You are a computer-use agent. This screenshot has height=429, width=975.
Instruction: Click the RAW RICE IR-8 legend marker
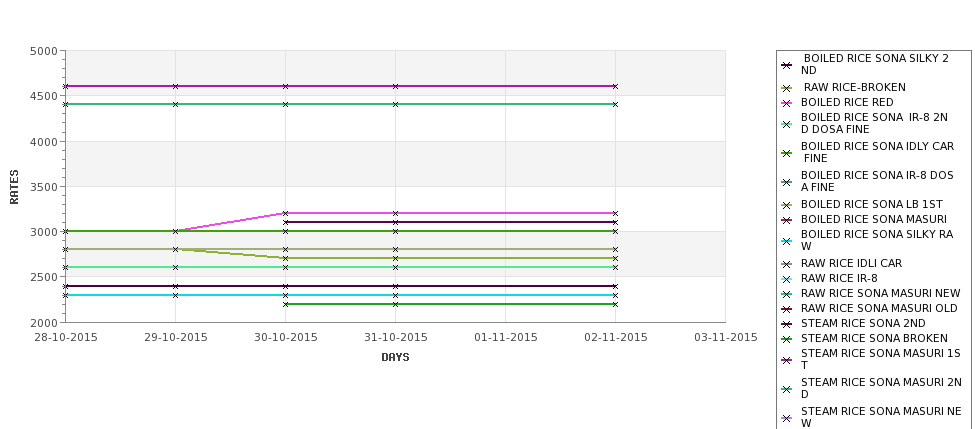pos(786,279)
